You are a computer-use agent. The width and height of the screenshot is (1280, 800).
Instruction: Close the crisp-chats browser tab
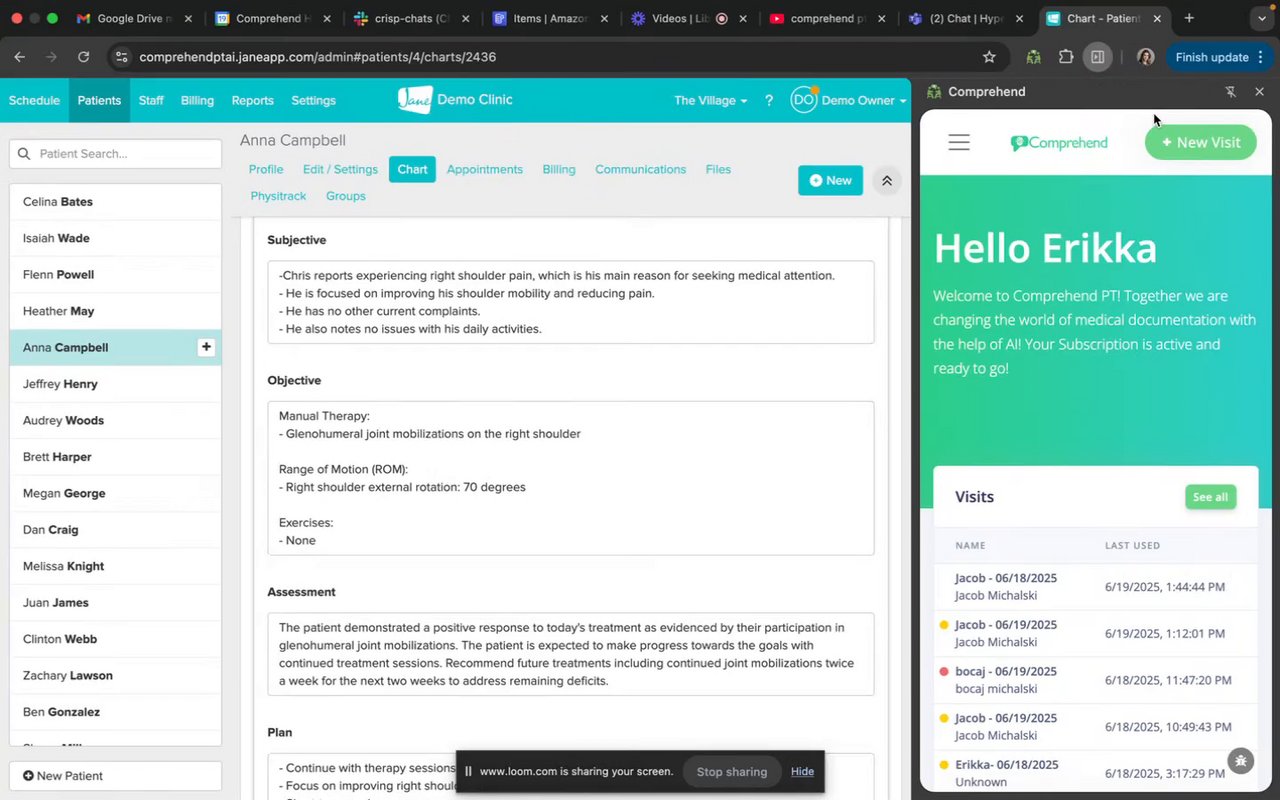click(x=465, y=18)
